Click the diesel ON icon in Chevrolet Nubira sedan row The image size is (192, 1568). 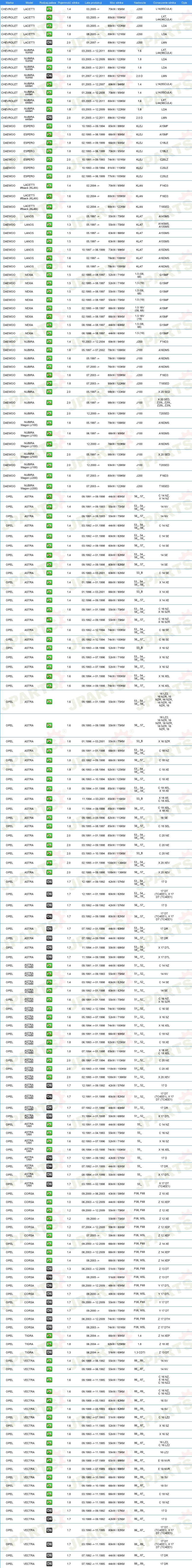click(49, 117)
